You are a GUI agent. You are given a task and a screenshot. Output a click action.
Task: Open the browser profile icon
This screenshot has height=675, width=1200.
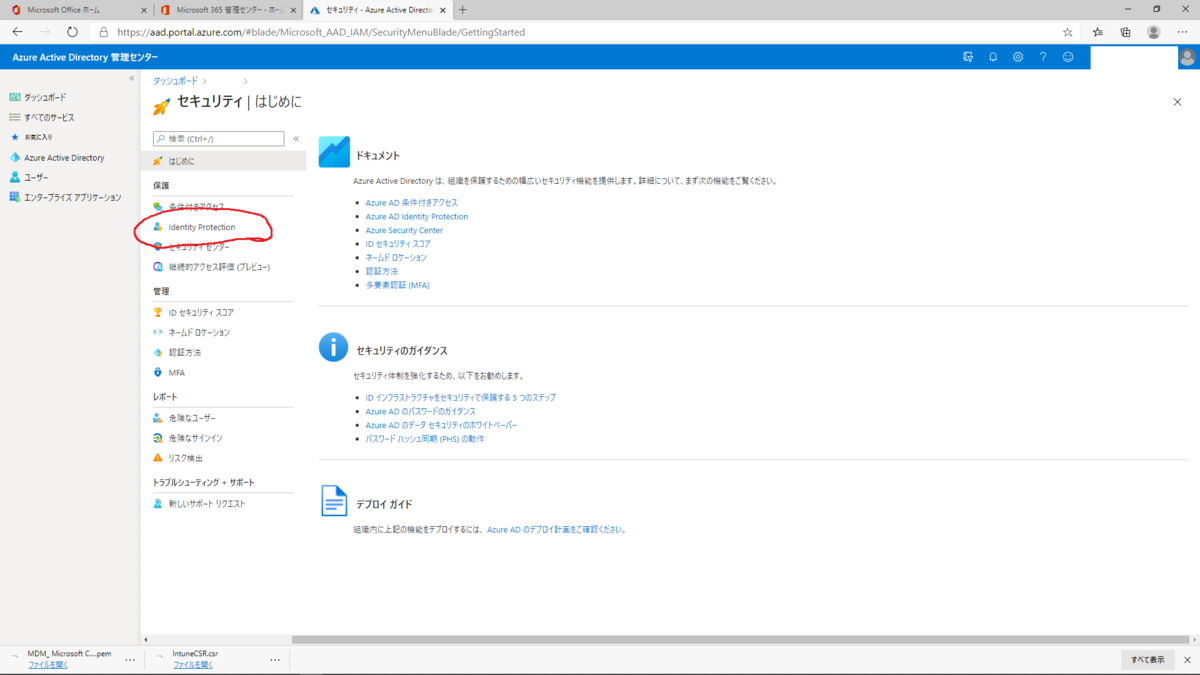(1154, 32)
